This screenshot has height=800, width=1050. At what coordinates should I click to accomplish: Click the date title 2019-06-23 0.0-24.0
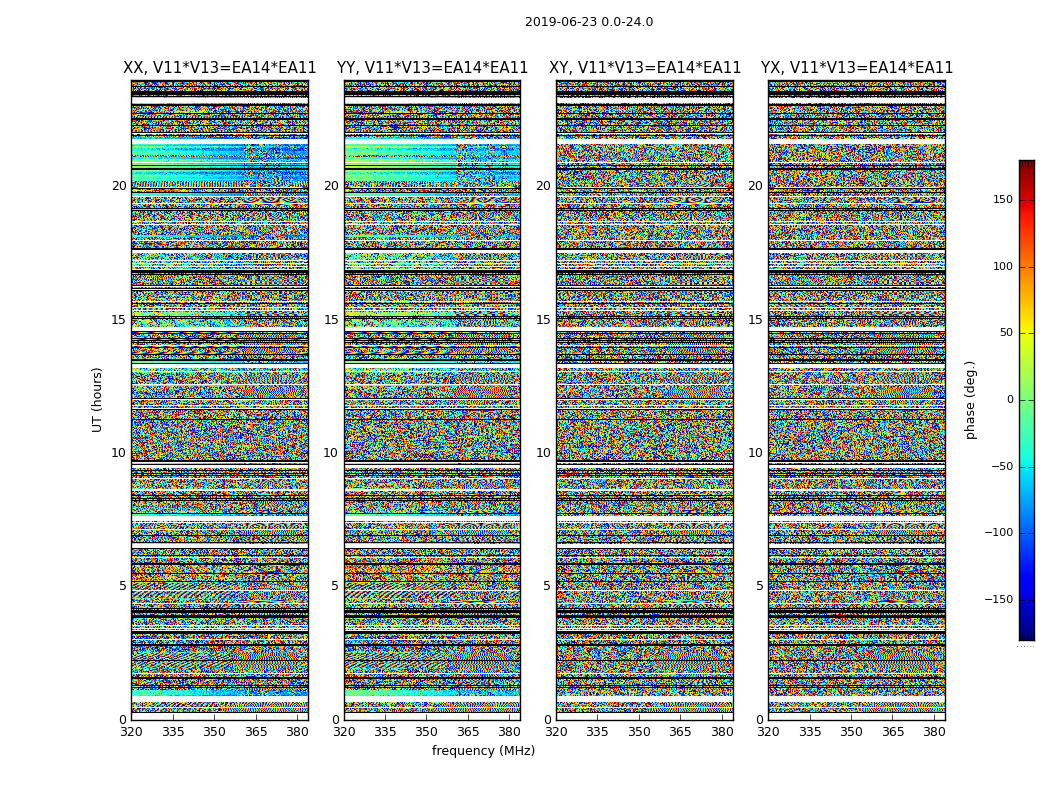click(588, 22)
